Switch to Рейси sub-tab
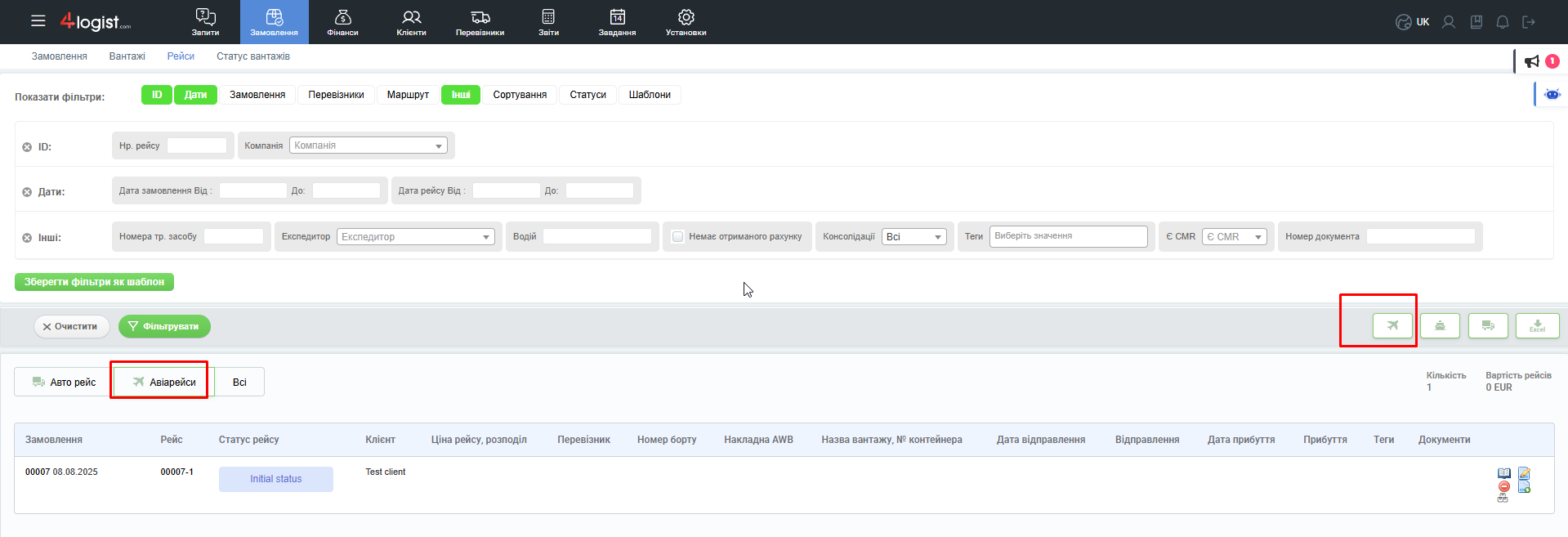 [181, 56]
